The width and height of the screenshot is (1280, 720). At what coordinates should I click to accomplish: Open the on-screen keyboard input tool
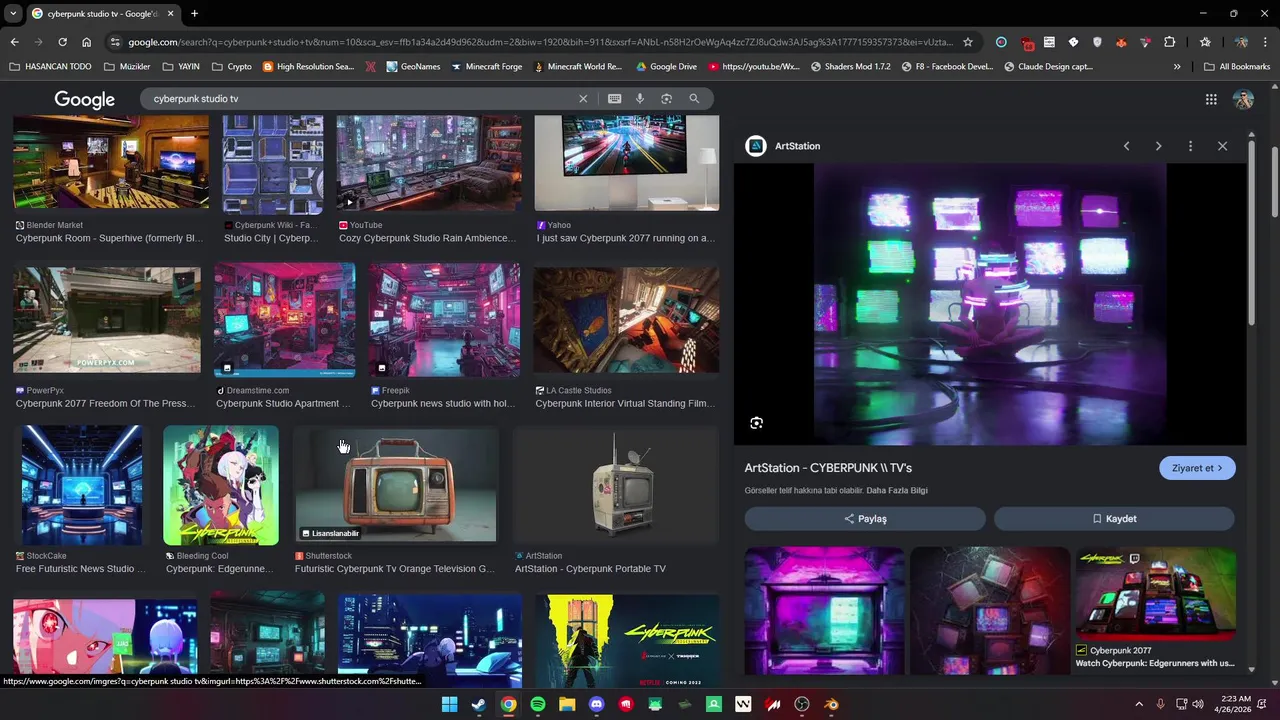point(614,99)
